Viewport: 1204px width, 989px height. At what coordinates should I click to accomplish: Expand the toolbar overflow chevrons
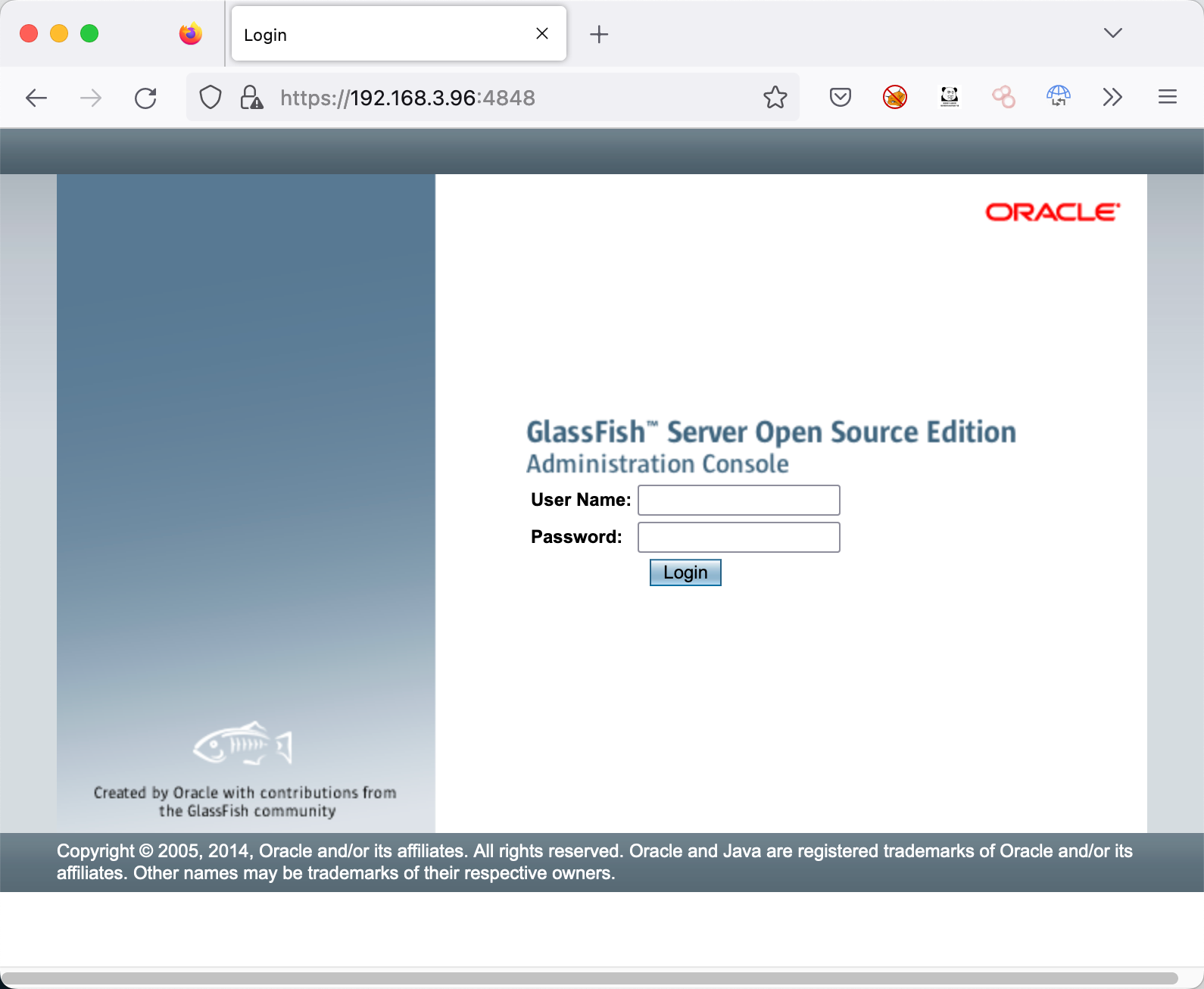coord(1112,98)
